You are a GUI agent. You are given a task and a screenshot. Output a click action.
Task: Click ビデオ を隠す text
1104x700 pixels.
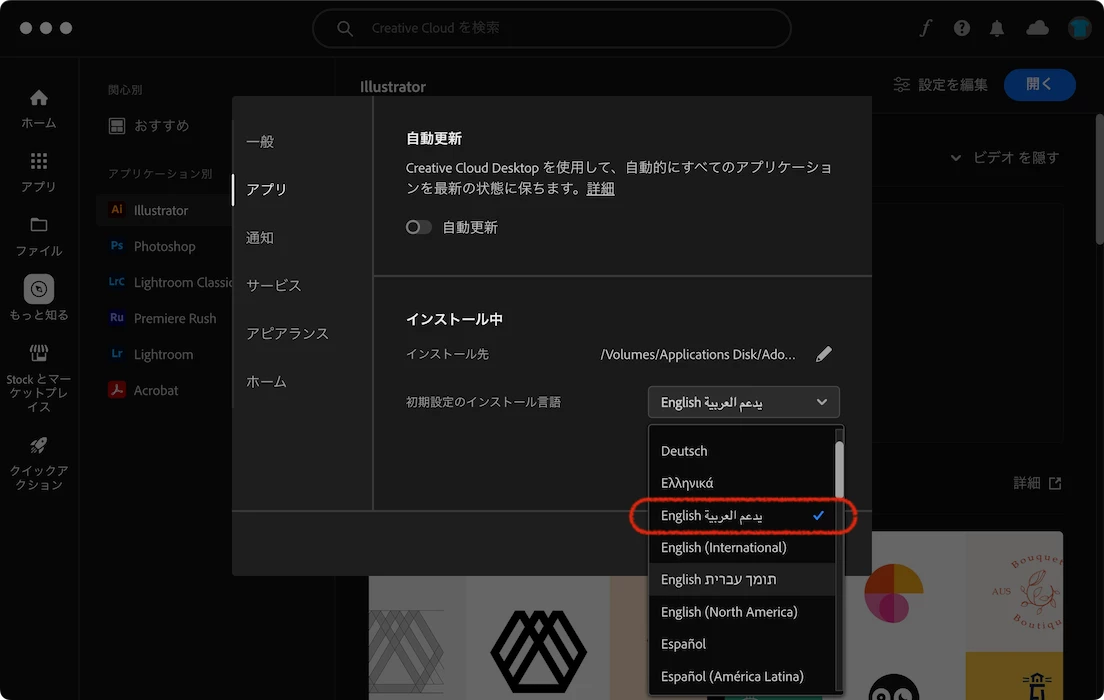pyautogui.click(x=1016, y=158)
